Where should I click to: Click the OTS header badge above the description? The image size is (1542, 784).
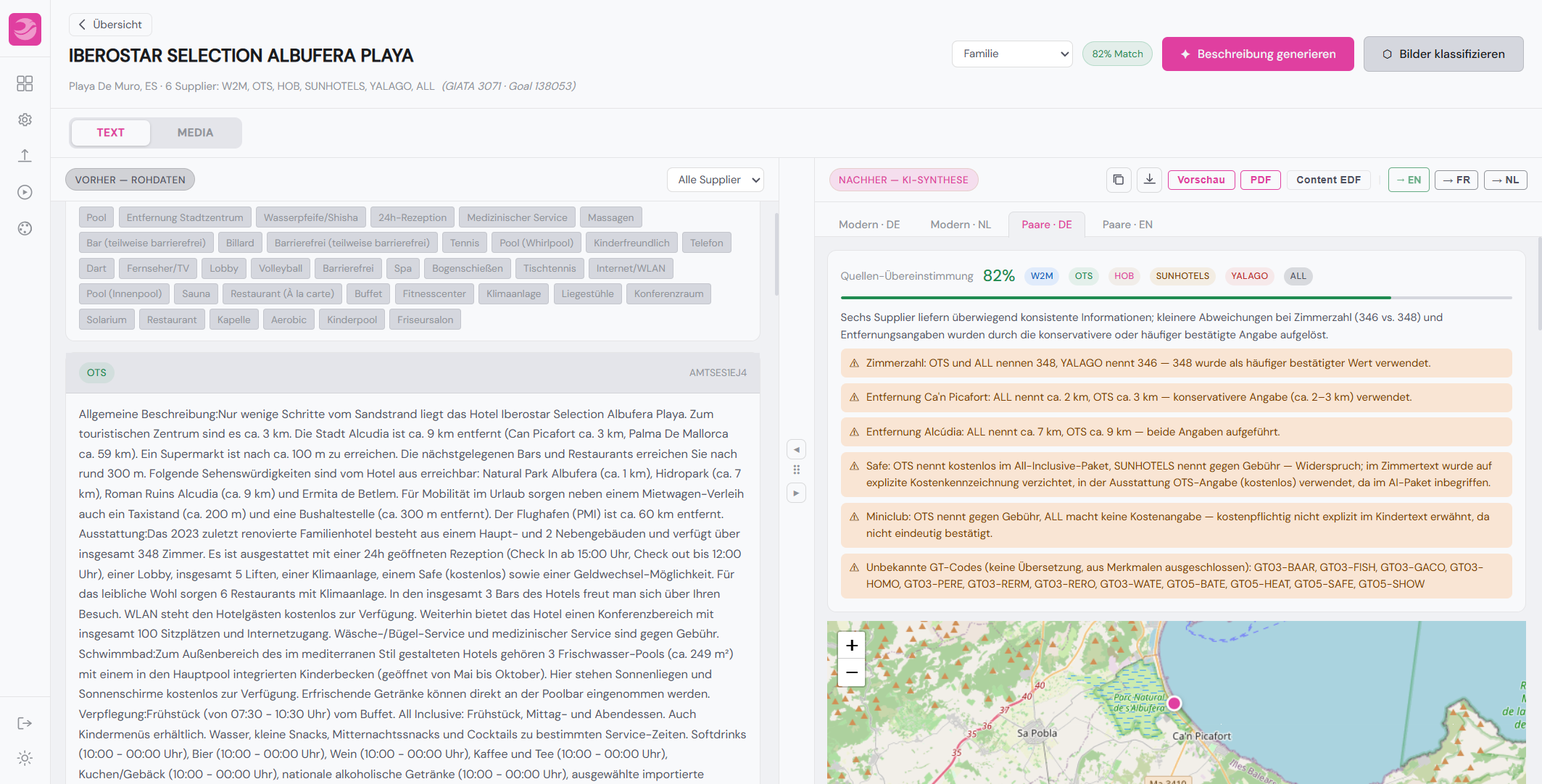tap(96, 372)
